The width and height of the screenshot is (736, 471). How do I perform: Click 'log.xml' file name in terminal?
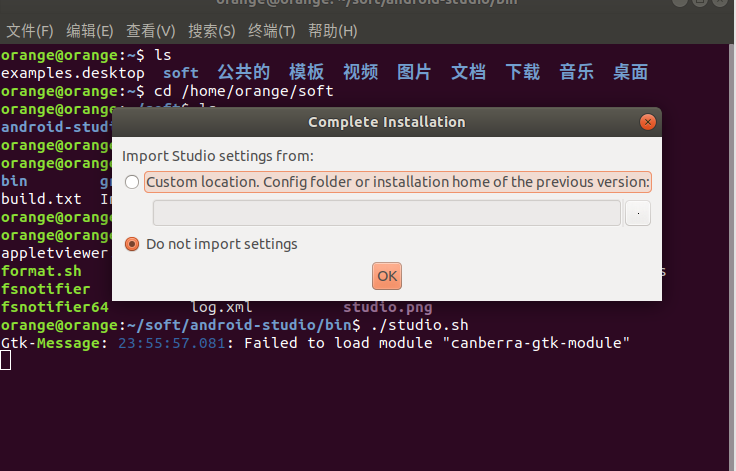tap(222, 308)
